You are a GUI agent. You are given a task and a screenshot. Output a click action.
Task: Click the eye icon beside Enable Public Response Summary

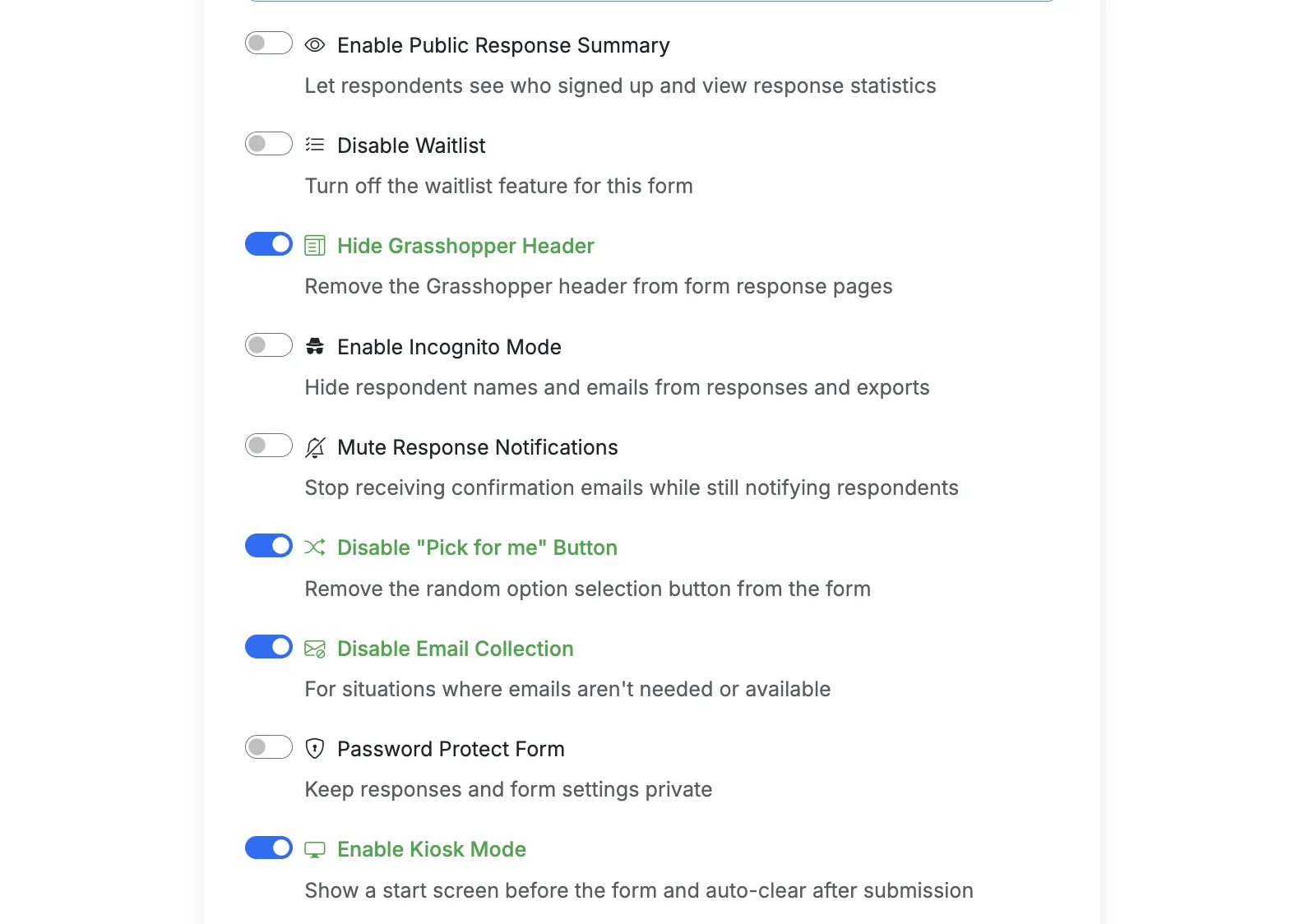(315, 45)
